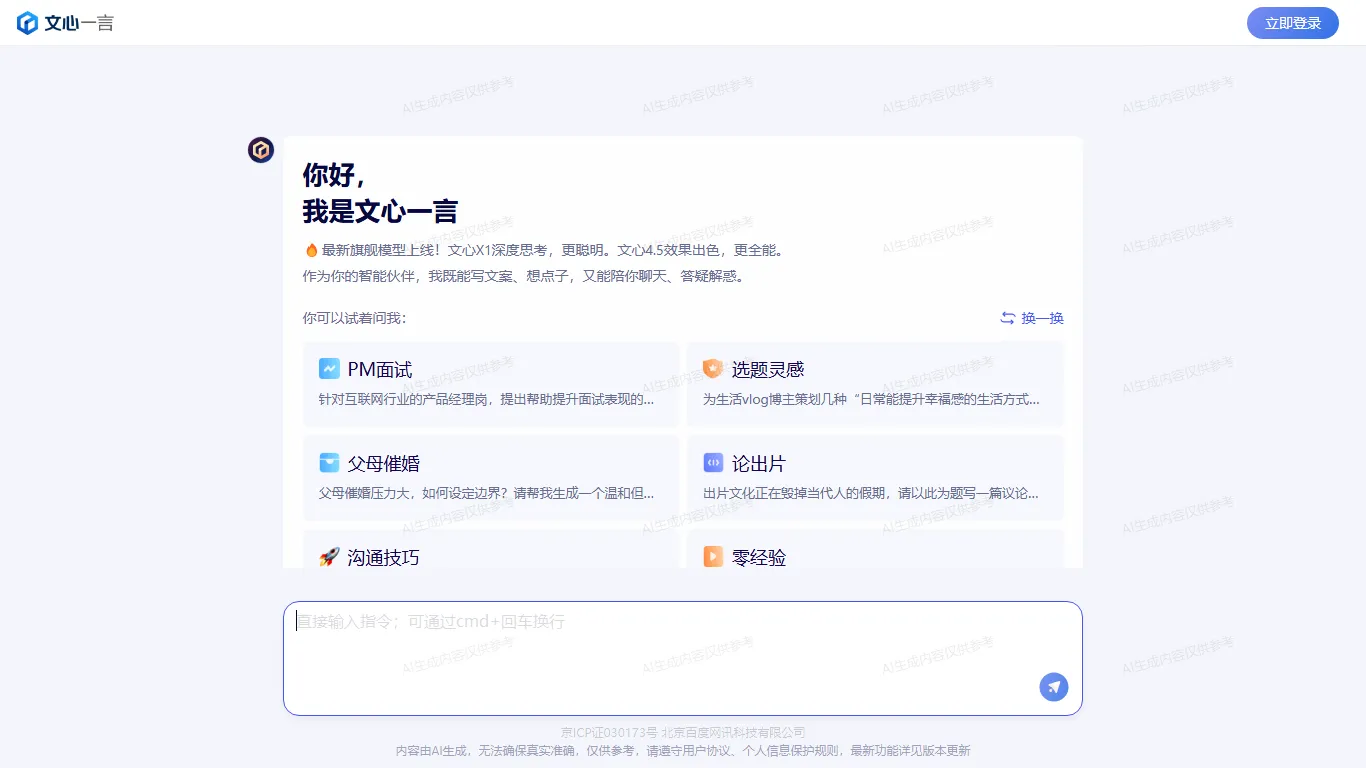Open the 论出片 suggestion card
The image size is (1366, 768).
(875, 478)
